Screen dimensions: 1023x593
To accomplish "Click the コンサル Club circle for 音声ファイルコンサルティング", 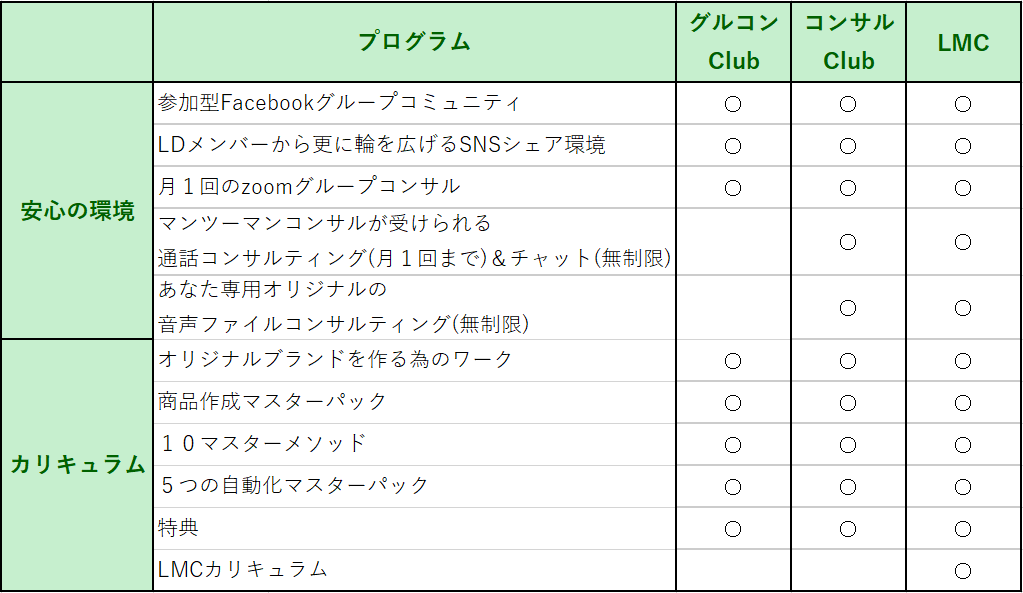I will [x=848, y=308].
